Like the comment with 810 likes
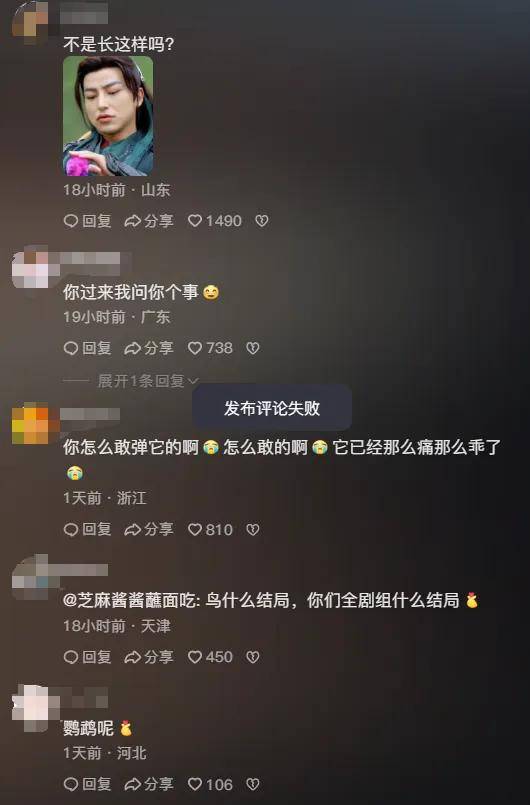 [x=210, y=529]
